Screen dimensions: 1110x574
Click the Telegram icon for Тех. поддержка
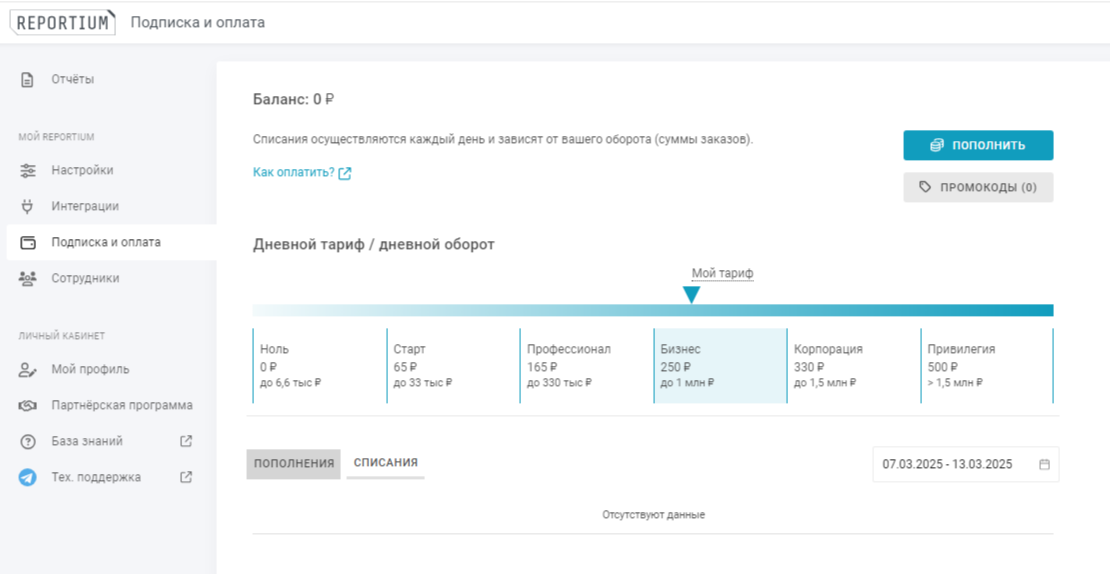[28, 478]
